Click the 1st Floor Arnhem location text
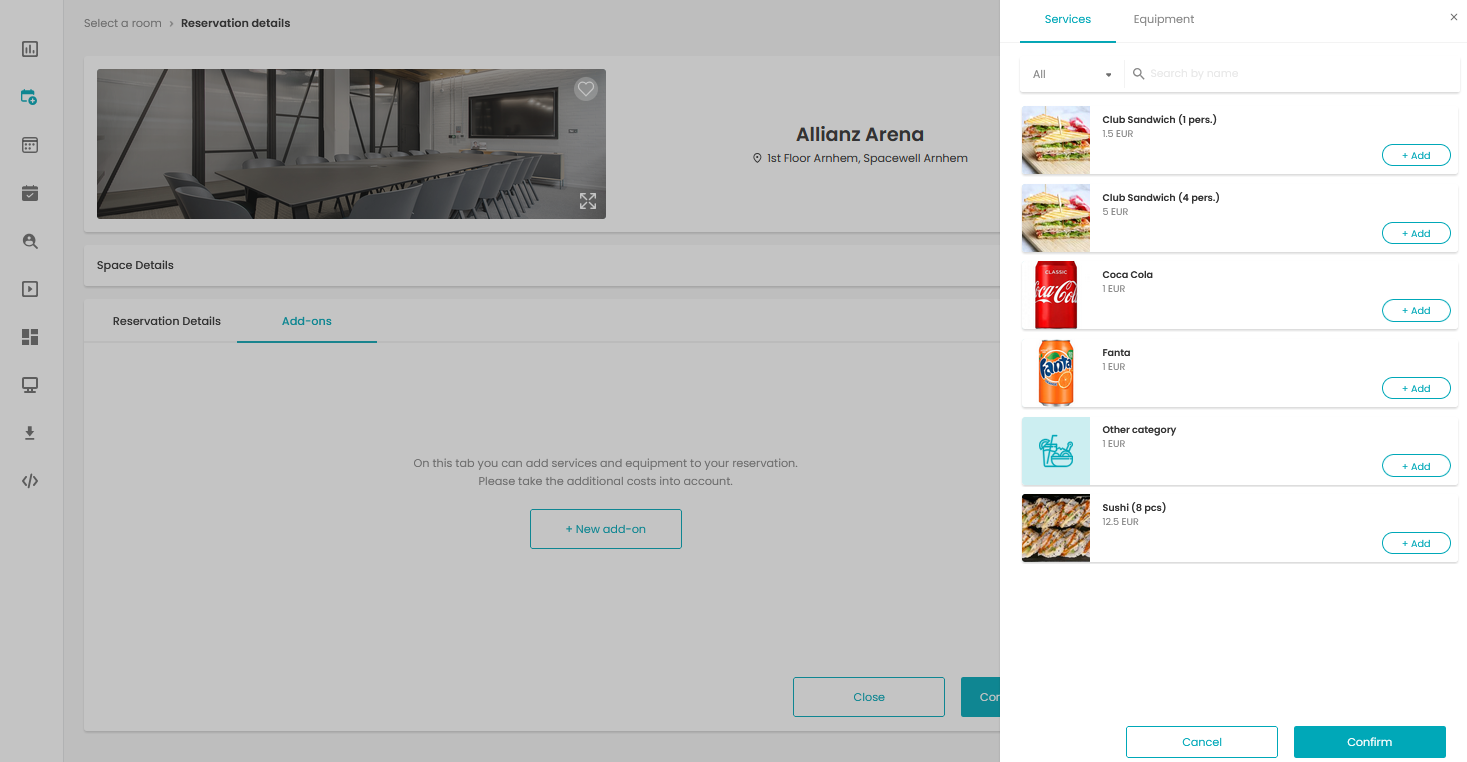Image resolution: width=1467 pixels, height=762 pixels. pos(867,158)
